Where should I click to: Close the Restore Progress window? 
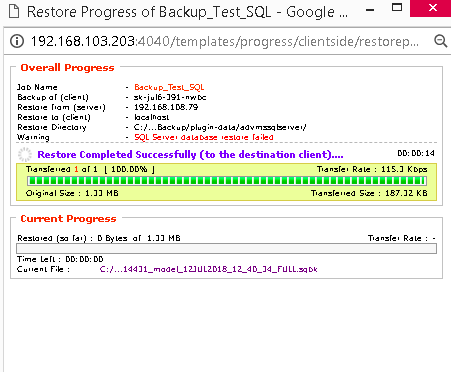pyautogui.click(x=432, y=8)
